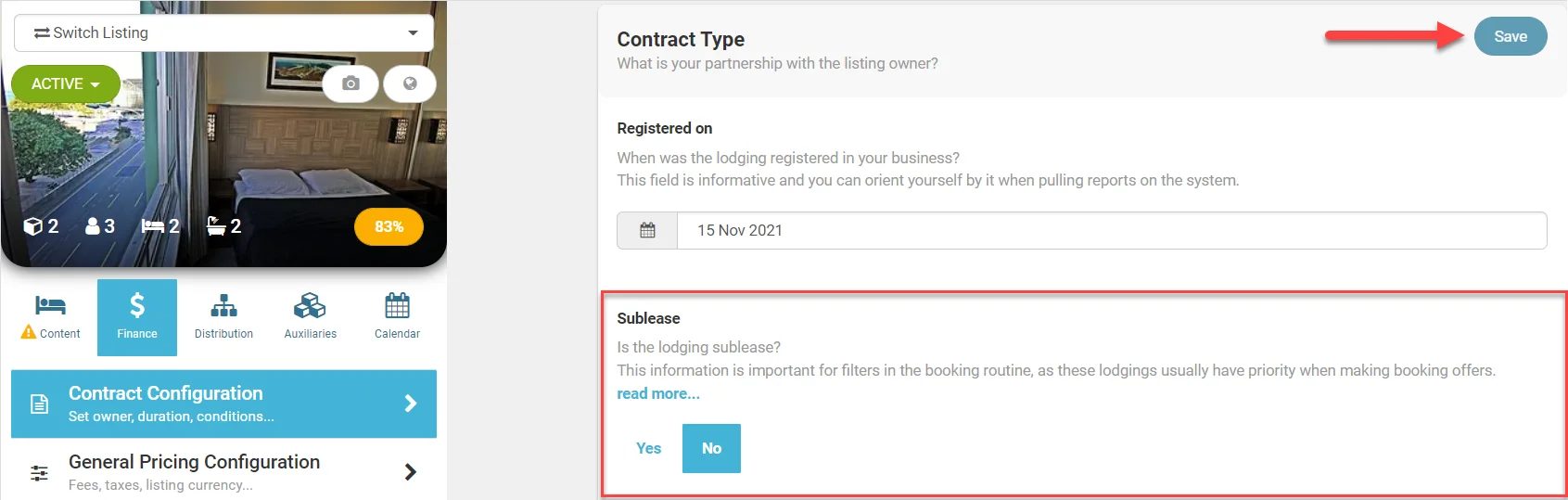The height and width of the screenshot is (500, 1568).
Task: Click the calendar icon beside the date field
Action: 647,230
